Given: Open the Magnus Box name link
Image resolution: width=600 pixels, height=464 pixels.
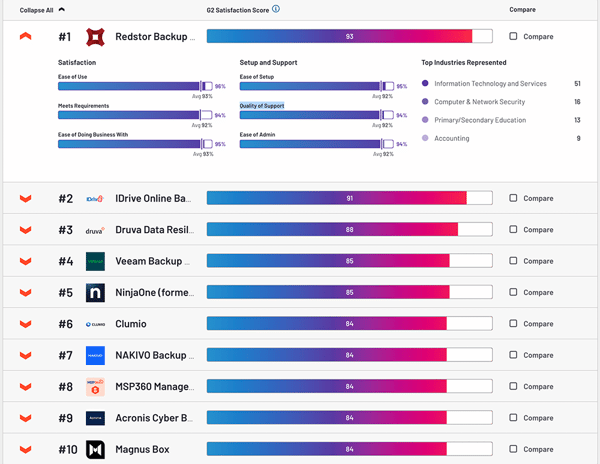Looking at the screenshot, I should tap(142, 449).
